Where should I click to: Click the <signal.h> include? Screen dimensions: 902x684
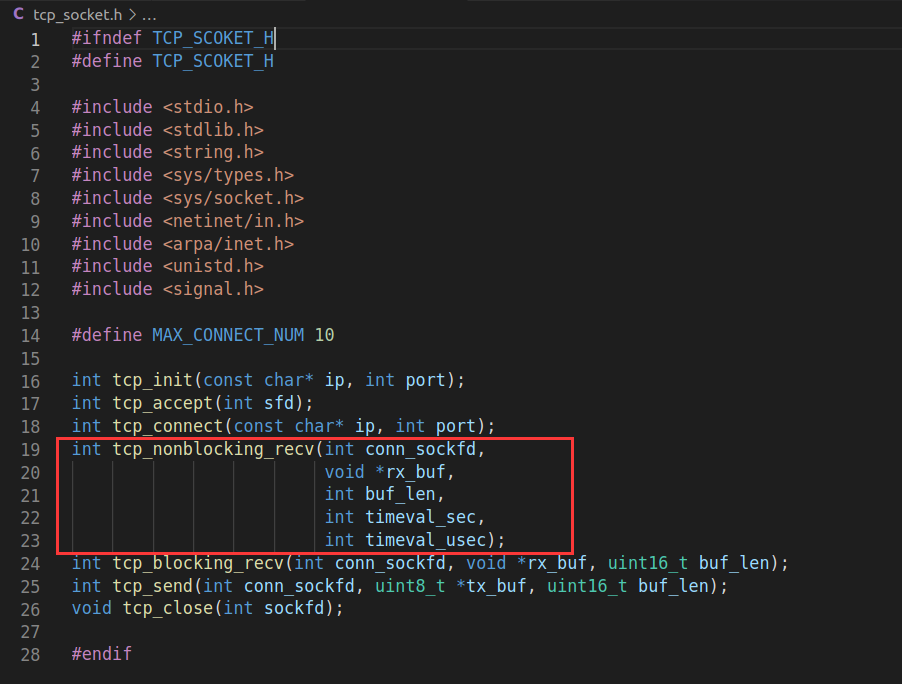pos(213,289)
